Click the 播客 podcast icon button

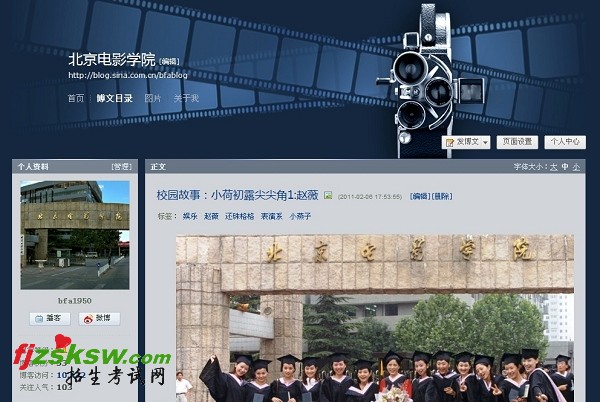pyautogui.click(x=49, y=318)
